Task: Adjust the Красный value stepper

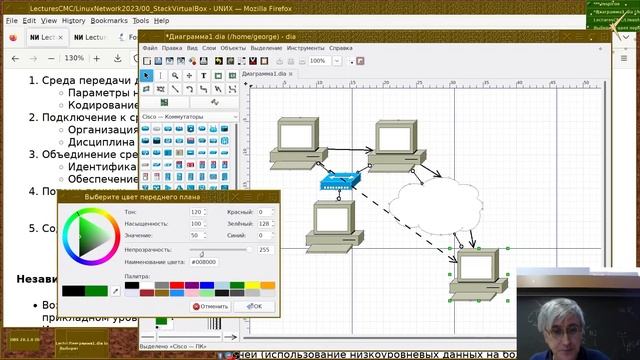Action: [273, 212]
